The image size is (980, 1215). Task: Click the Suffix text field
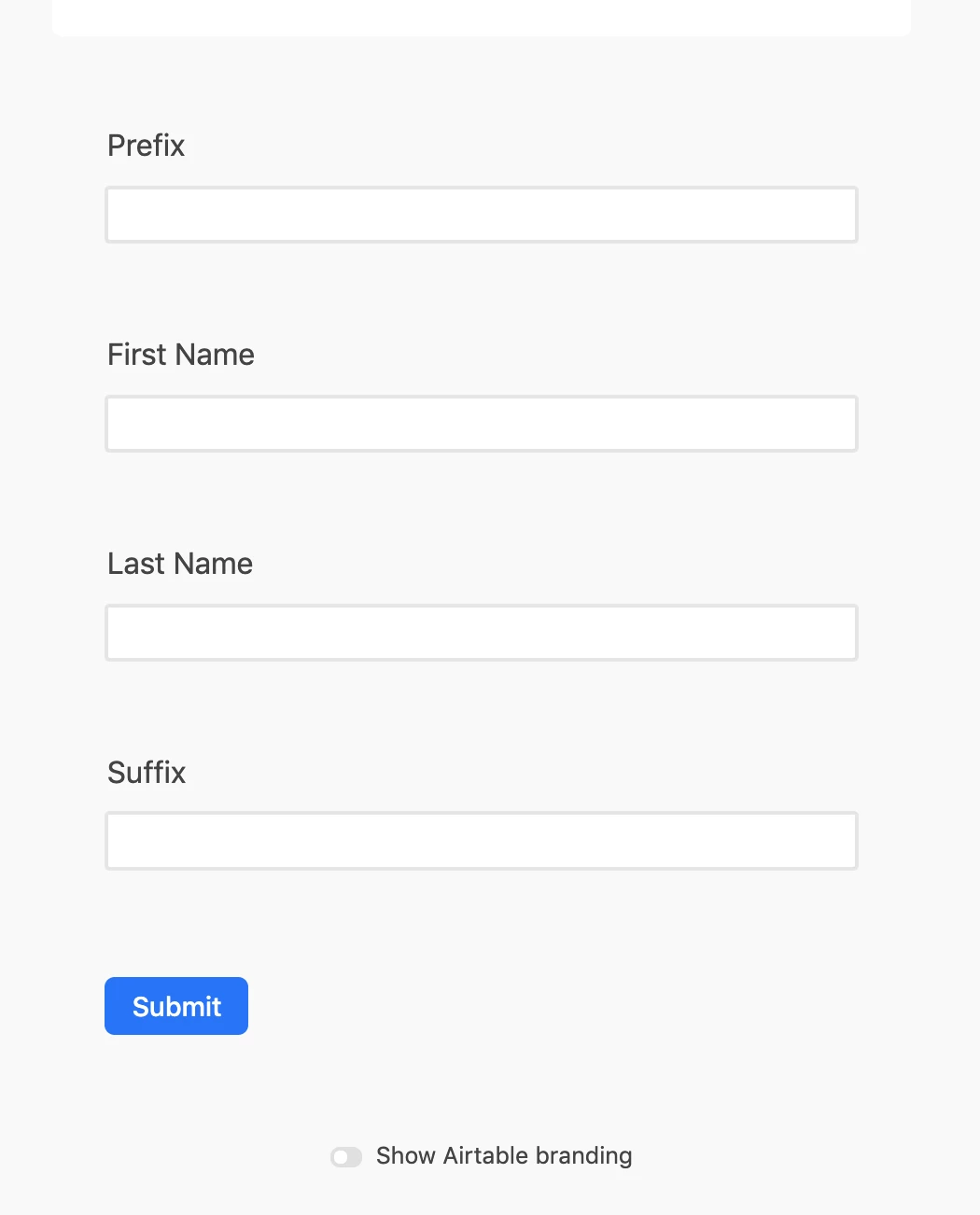482,841
